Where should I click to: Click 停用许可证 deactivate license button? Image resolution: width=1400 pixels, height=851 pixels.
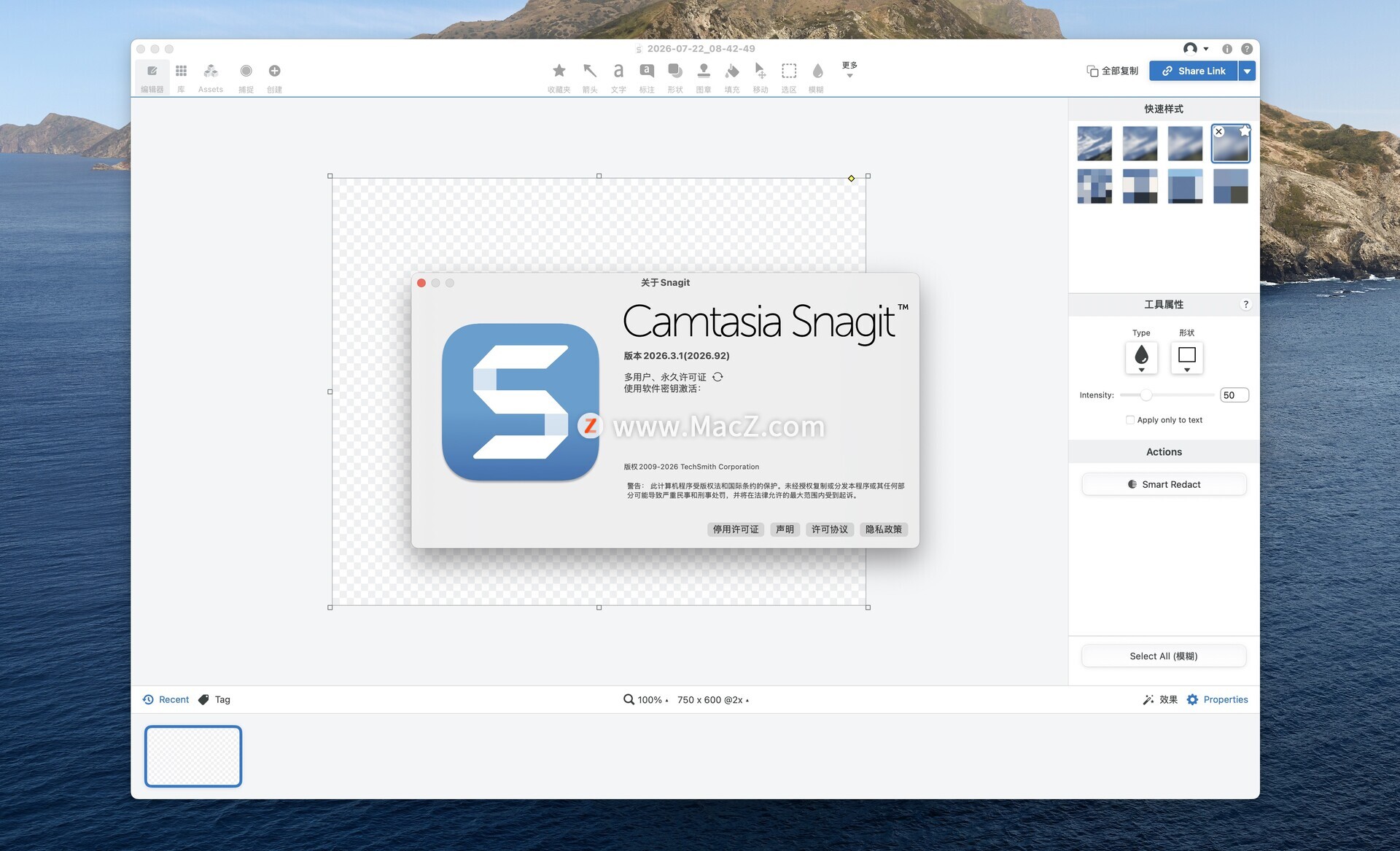[x=736, y=529]
